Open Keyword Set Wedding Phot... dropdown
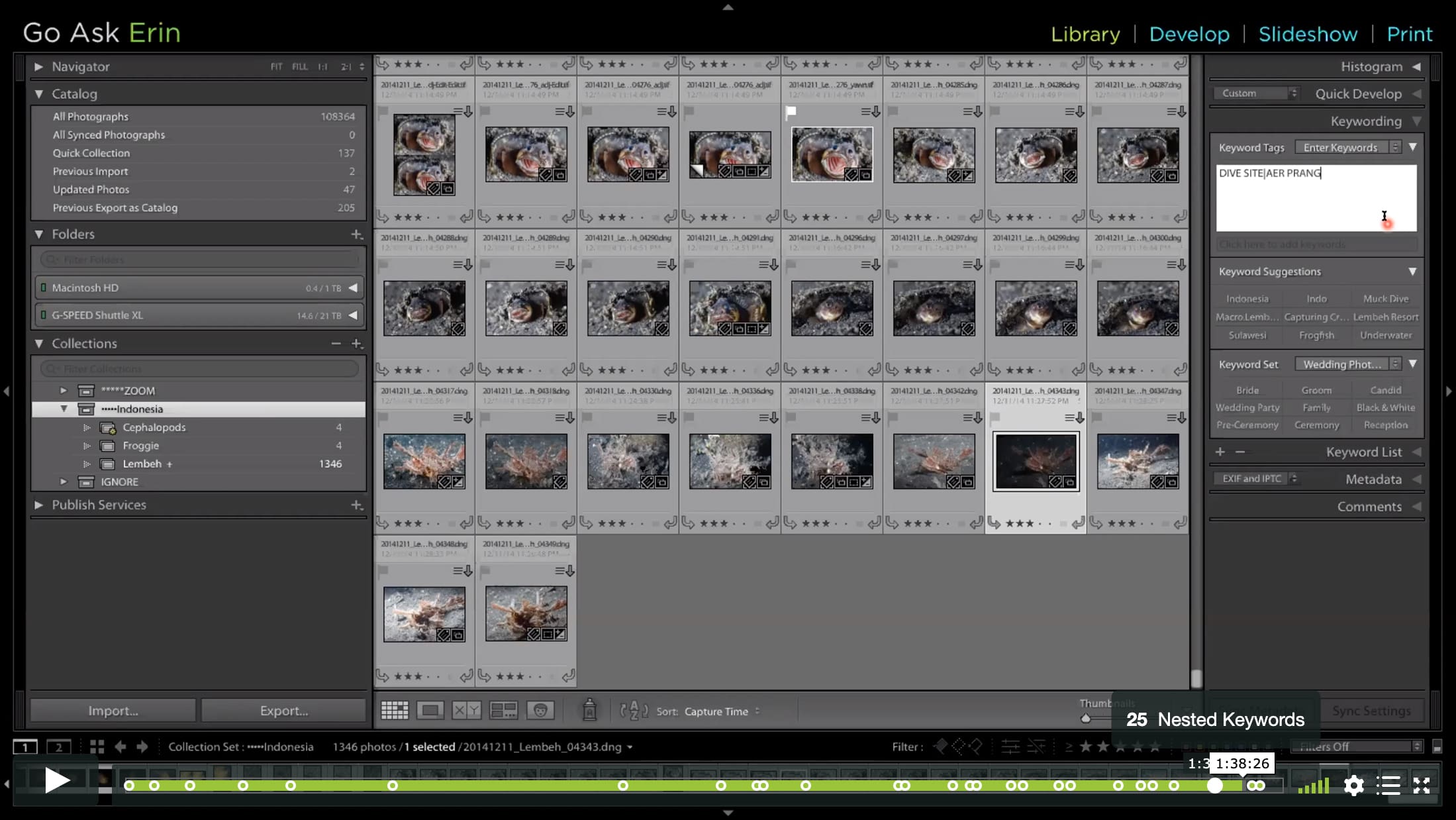 (1348, 364)
